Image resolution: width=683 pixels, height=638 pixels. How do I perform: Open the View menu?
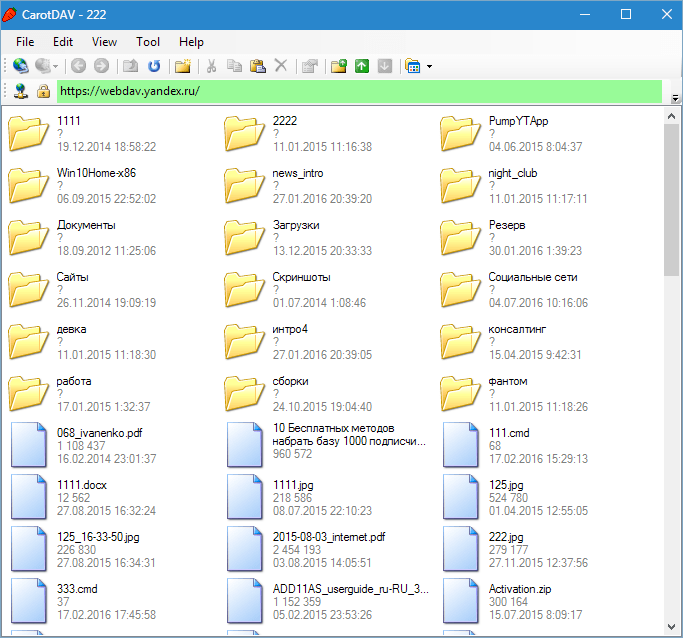pos(104,42)
